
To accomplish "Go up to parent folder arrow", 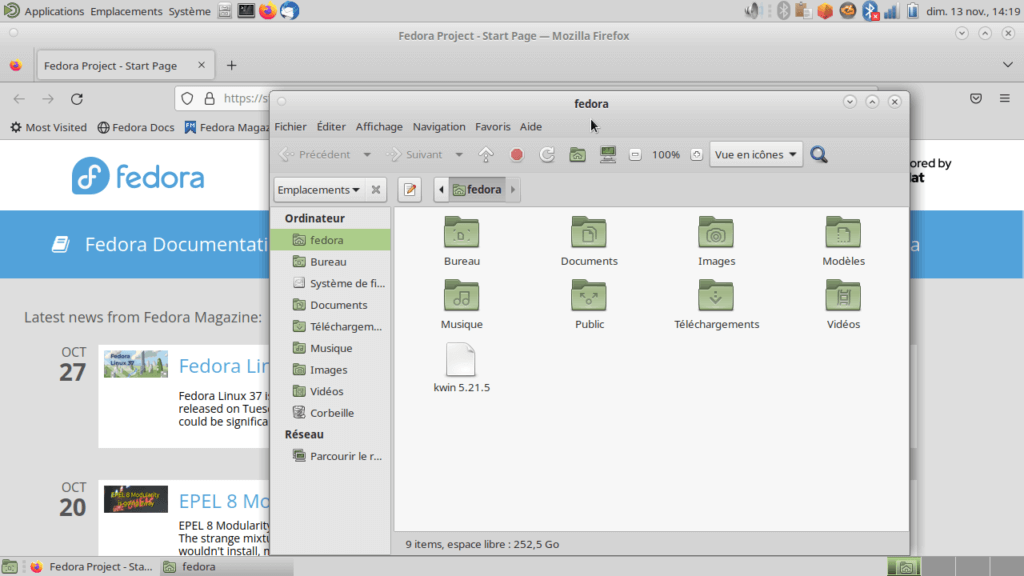I will [486, 155].
